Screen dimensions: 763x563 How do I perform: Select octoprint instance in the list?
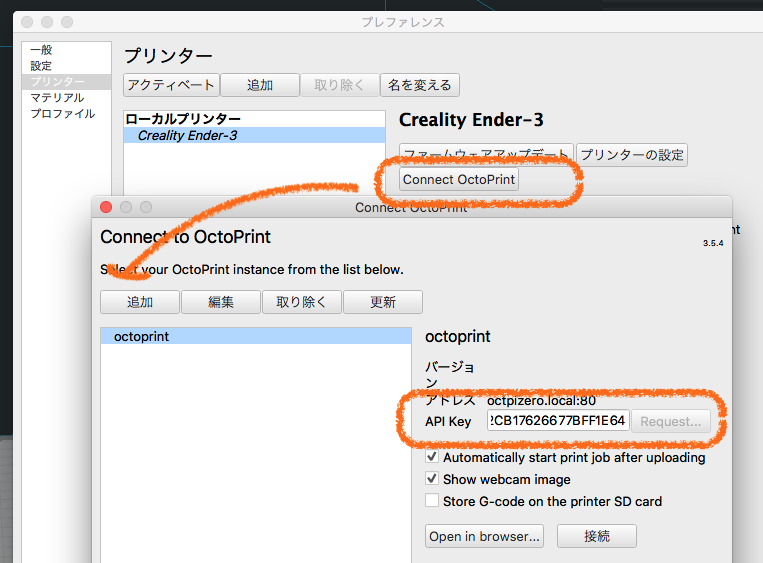[256, 336]
